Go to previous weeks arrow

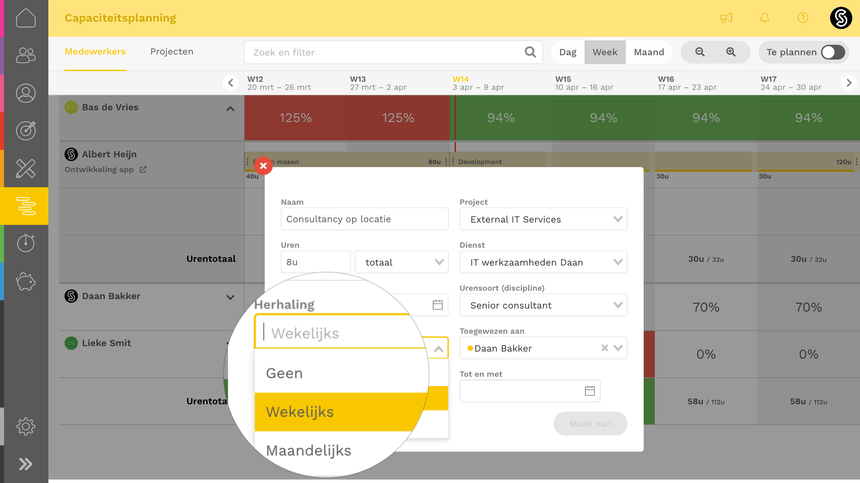click(230, 83)
